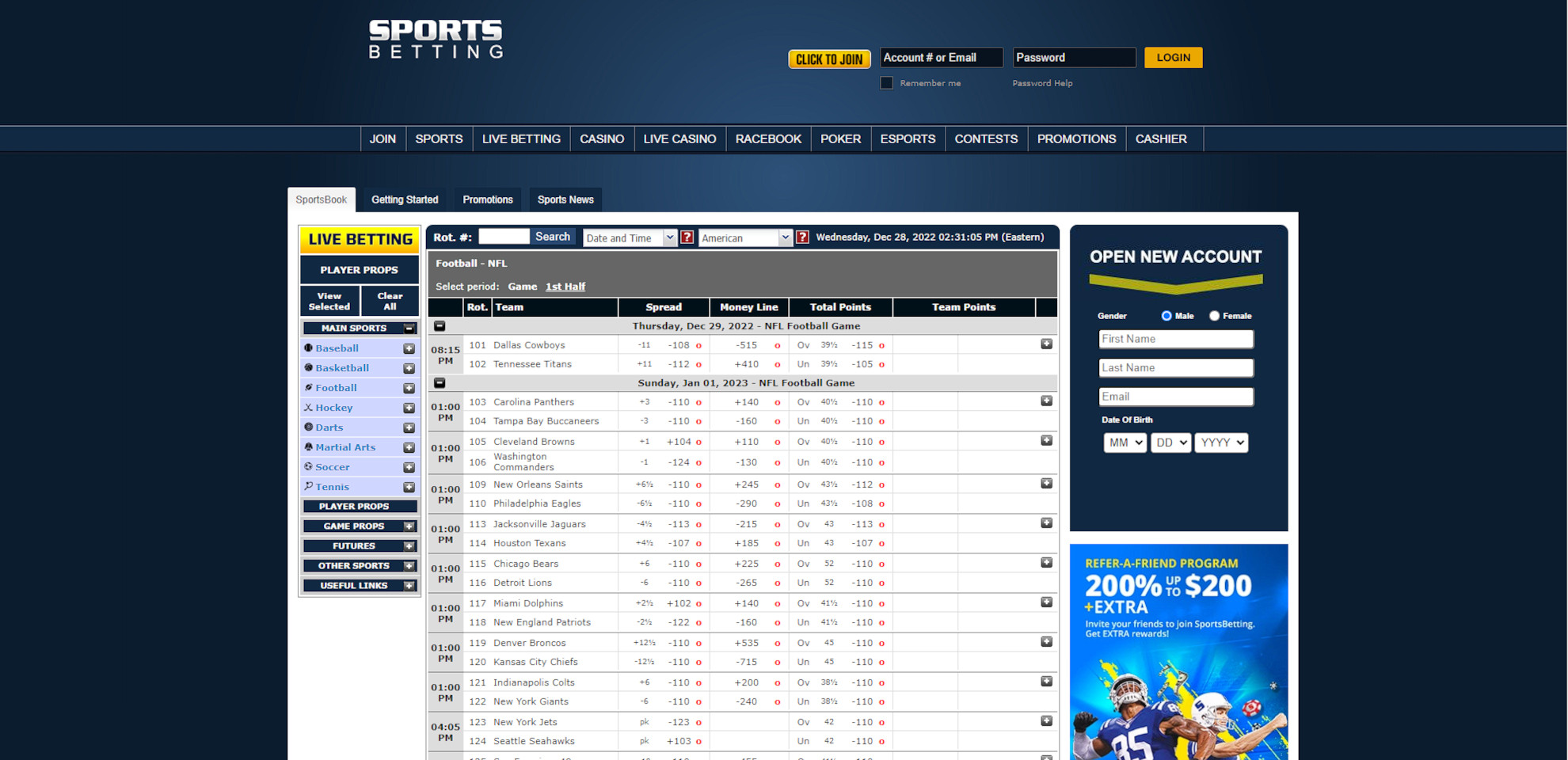Expand the Baseball leagues list
This screenshot has width=1568, height=760.
click(x=409, y=348)
